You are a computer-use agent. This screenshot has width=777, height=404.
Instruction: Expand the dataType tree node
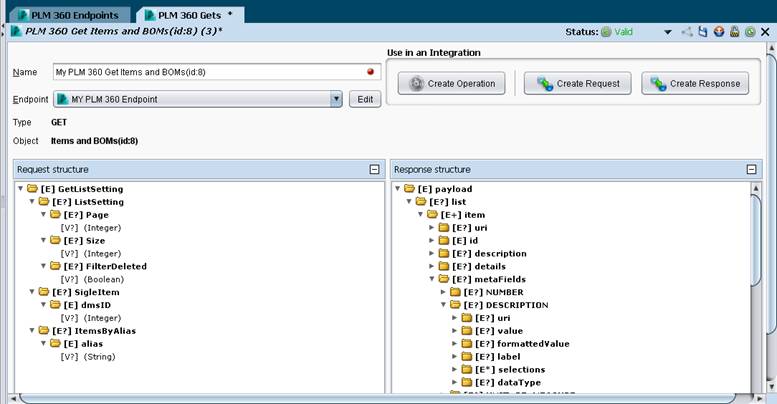[x=454, y=382]
